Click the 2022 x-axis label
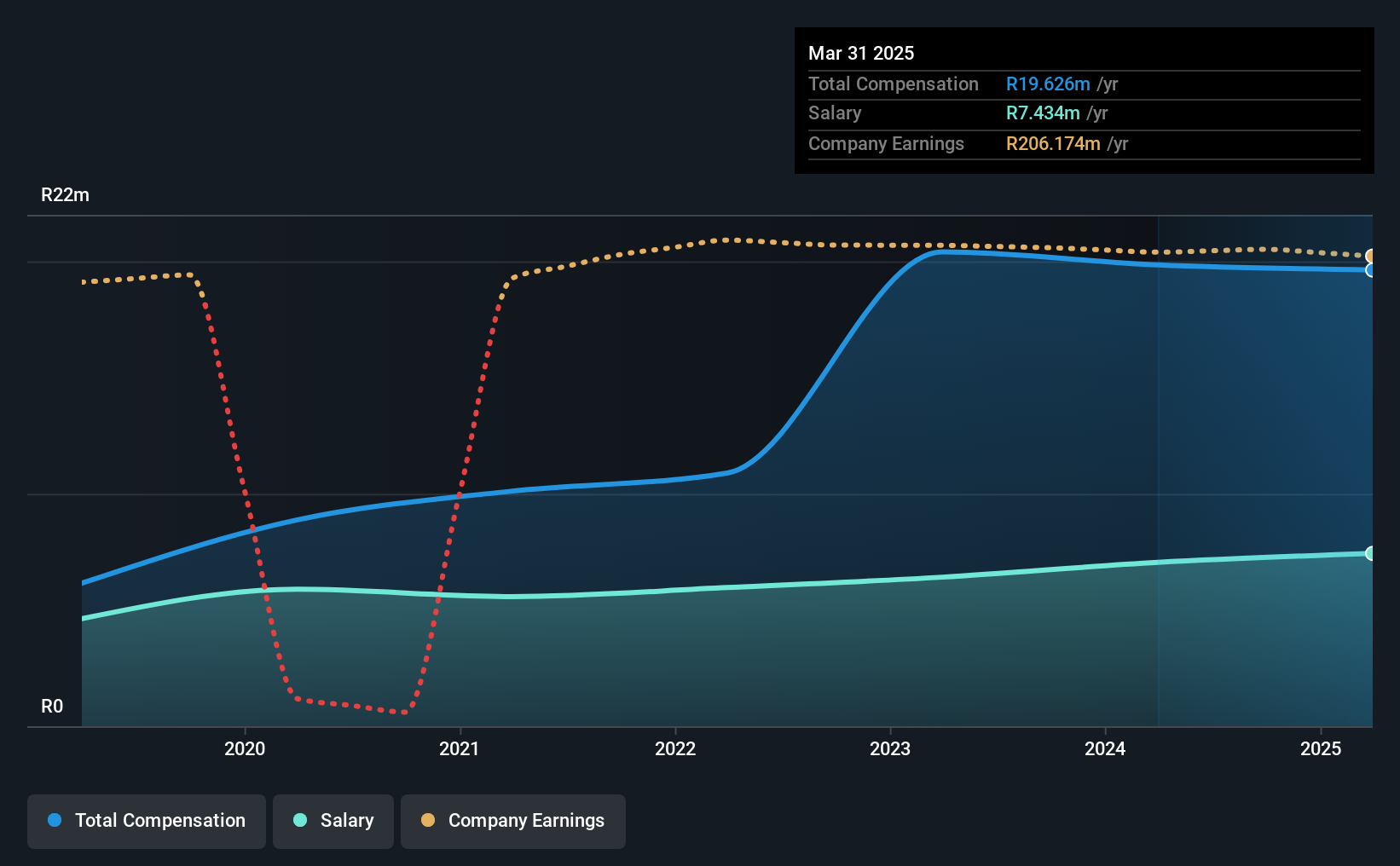The height and width of the screenshot is (866, 1400). pos(675,748)
